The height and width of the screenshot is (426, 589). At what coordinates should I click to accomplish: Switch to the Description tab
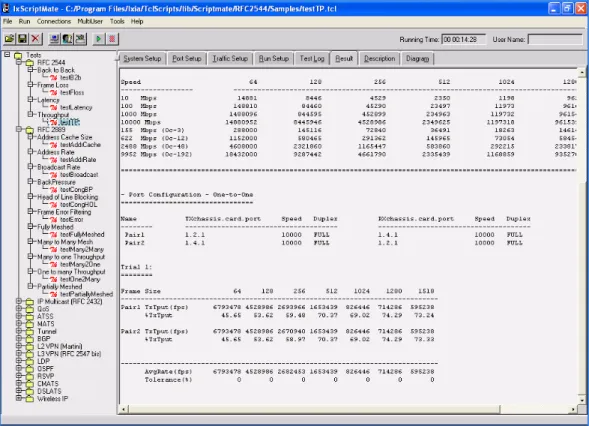[379, 59]
